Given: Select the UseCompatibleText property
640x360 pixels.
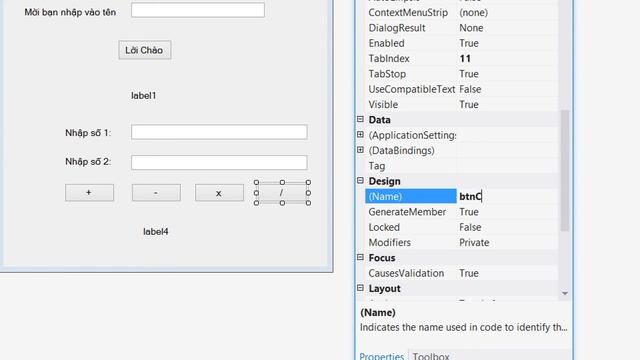Looking at the screenshot, I should [411, 89].
